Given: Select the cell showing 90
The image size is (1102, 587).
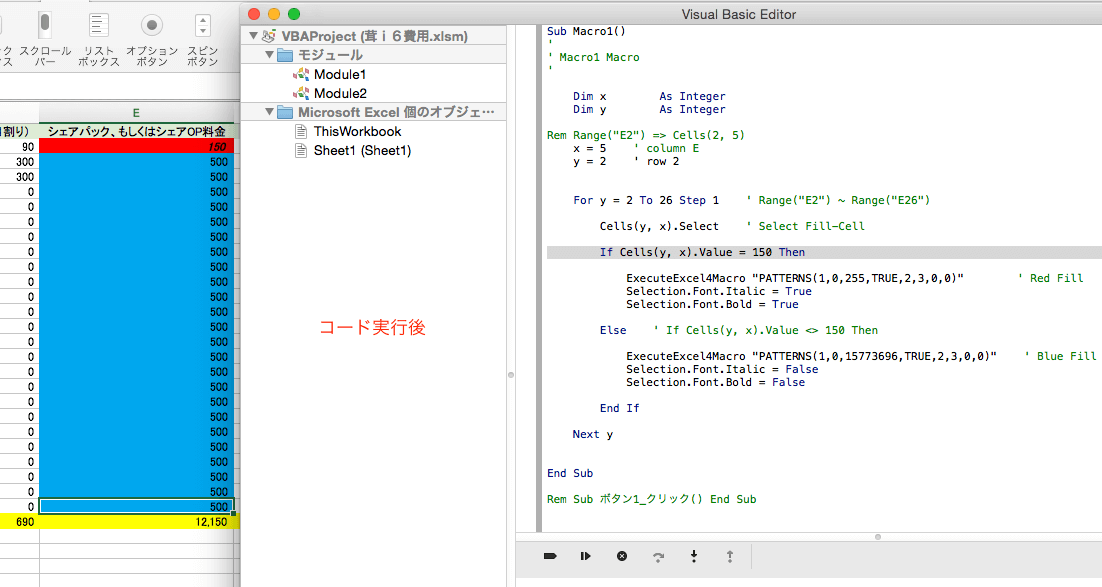Looking at the screenshot, I should tap(19, 146).
